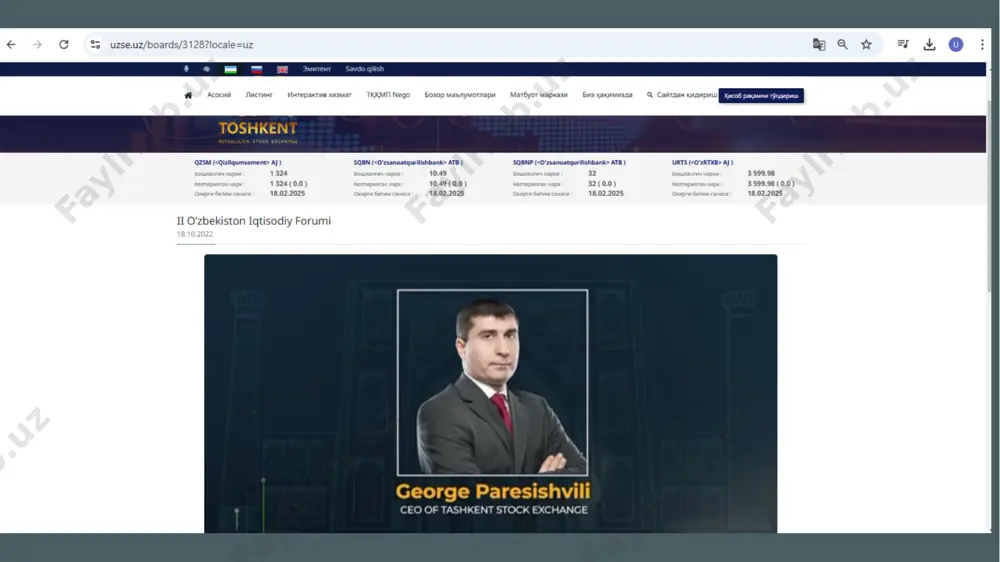Screen dimensions: 1000x562
Task: View site information icon in address bar
Action: tap(95, 45)
